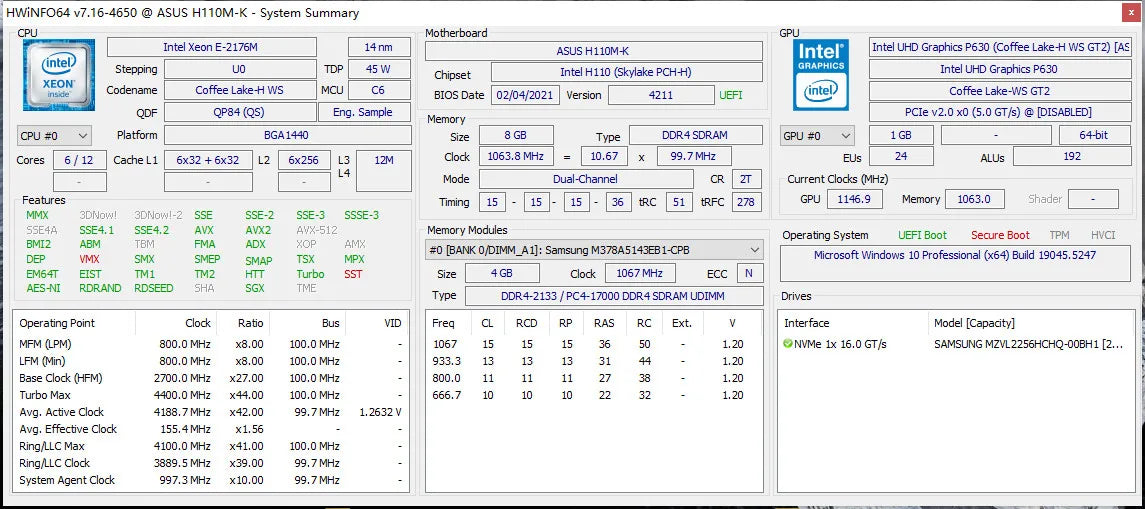Image resolution: width=1145 pixels, height=509 pixels.
Task: Click the red VMX feature label
Action: coord(89,259)
